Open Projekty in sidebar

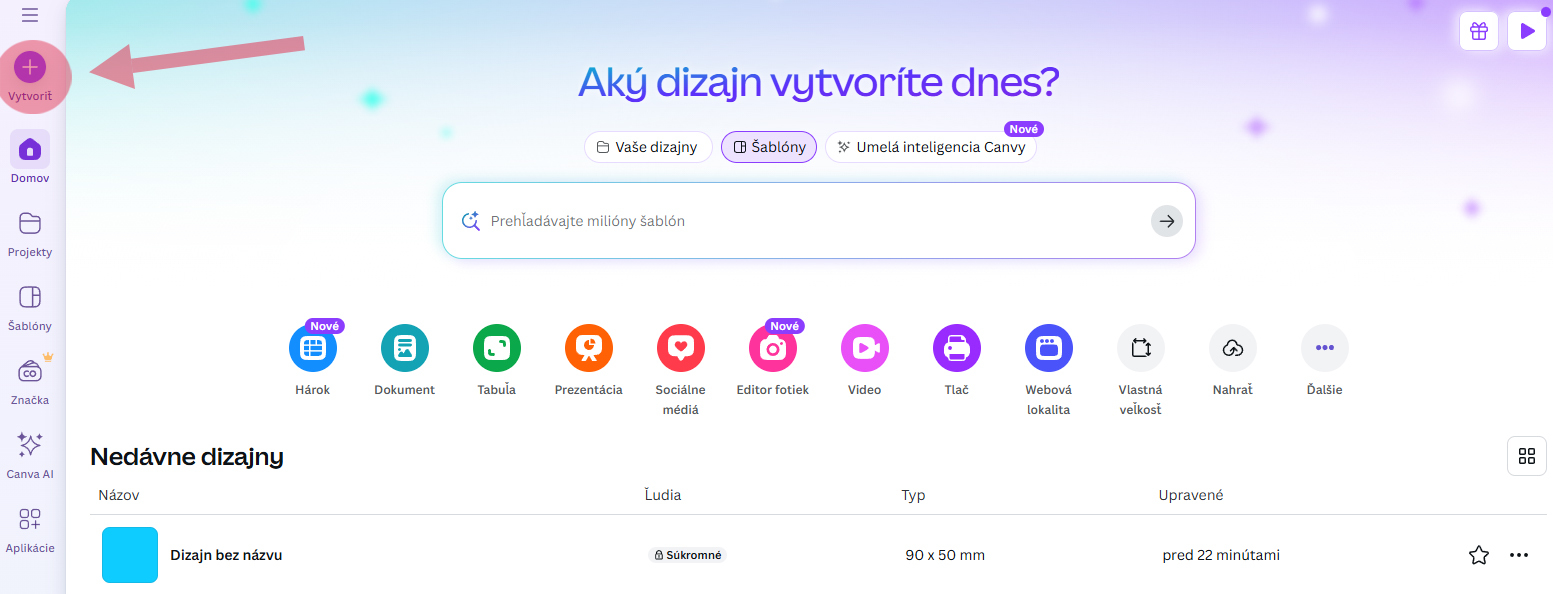coord(30,232)
